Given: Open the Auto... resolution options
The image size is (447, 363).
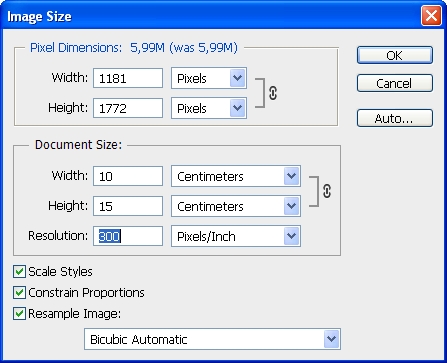Looking at the screenshot, I should click(x=395, y=118).
